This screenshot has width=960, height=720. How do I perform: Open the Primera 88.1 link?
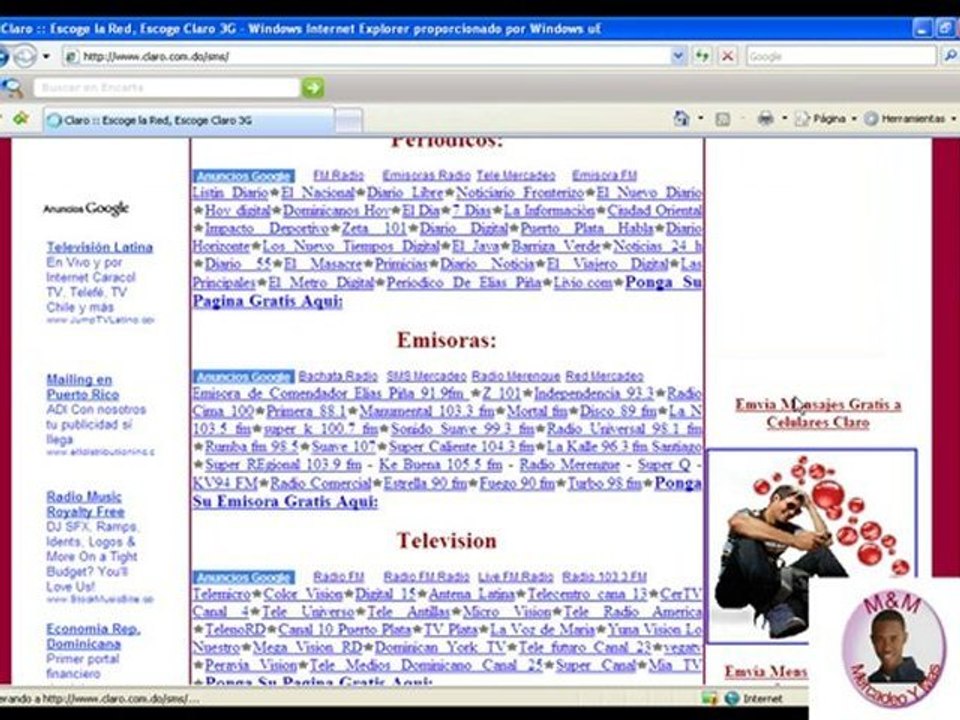(x=307, y=411)
